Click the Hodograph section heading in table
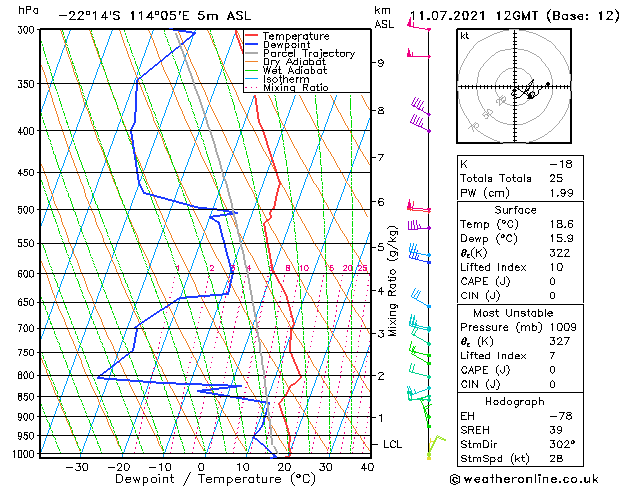The width and height of the screenshot is (629, 486). (515, 402)
